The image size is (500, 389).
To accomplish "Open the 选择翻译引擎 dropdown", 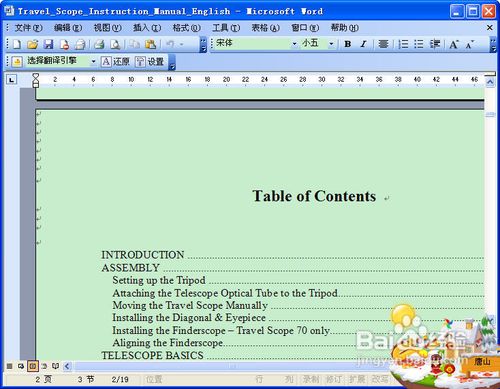I will (93, 62).
